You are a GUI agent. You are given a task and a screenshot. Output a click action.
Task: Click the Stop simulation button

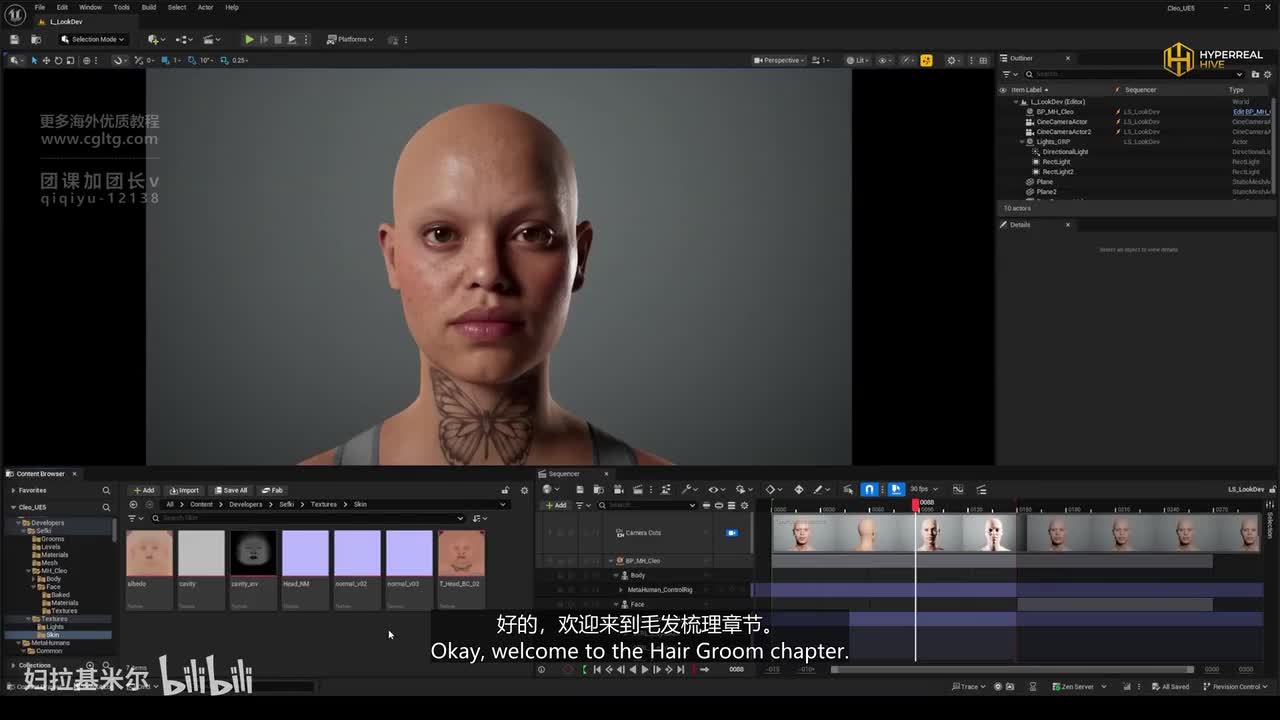[277, 39]
